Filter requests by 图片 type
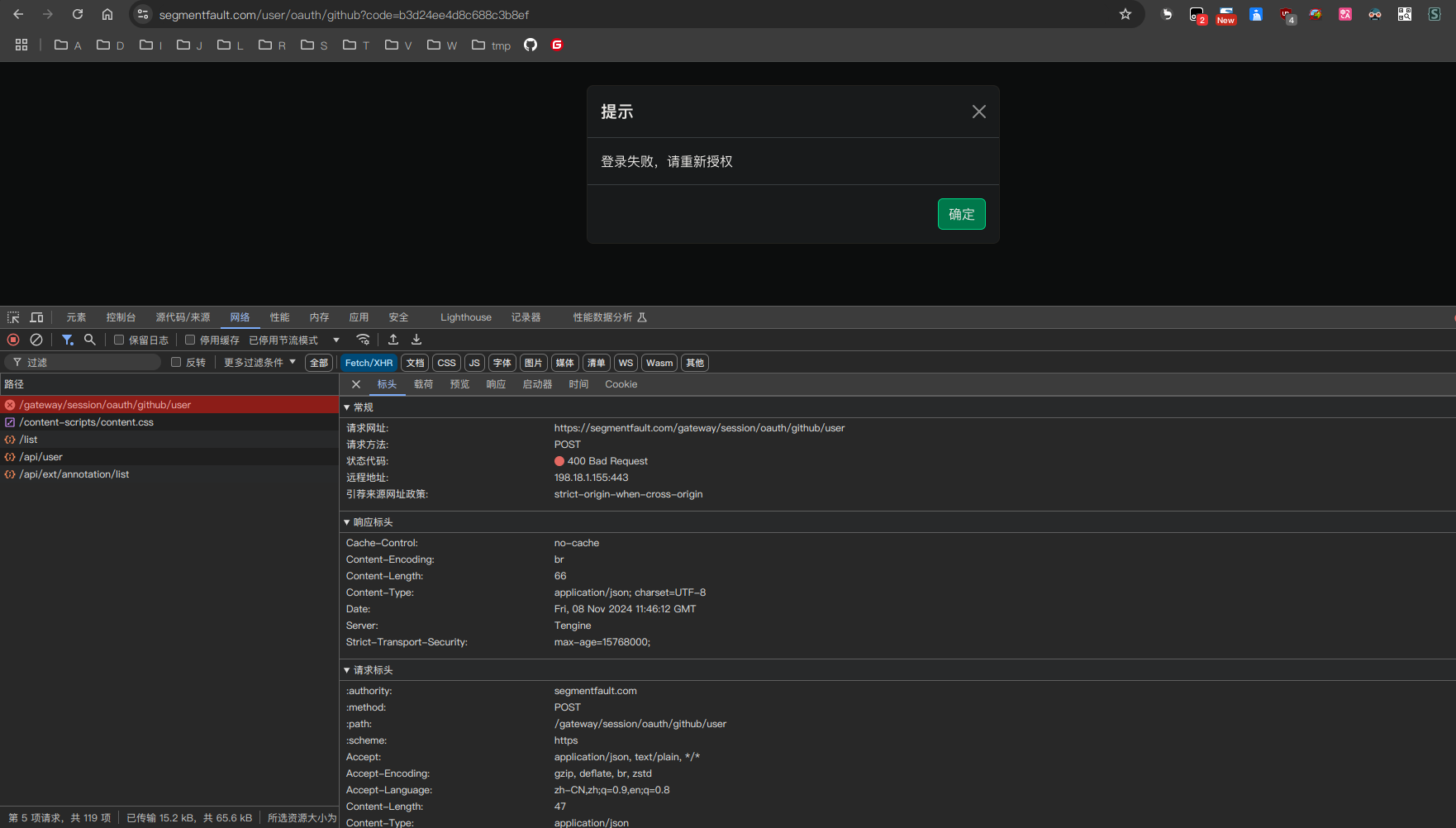This screenshot has width=1456, height=828. tap(534, 363)
